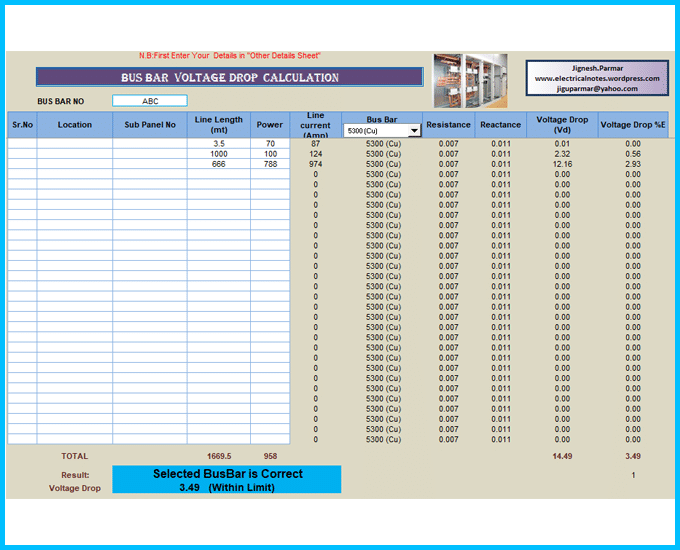Click the www.electricalnotes.wordpress.com link
Viewport: 680px width, 550px height.
pyautogui.click(x=597, y=79)
